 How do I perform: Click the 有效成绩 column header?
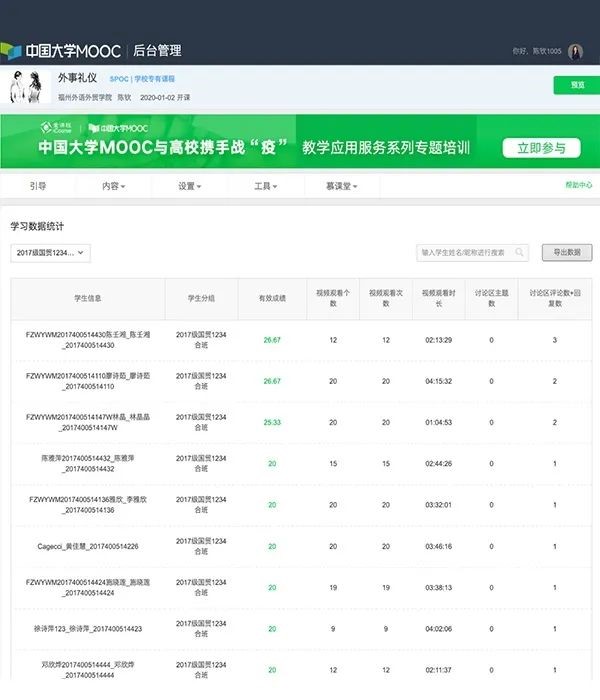click(x=272, y=298)
